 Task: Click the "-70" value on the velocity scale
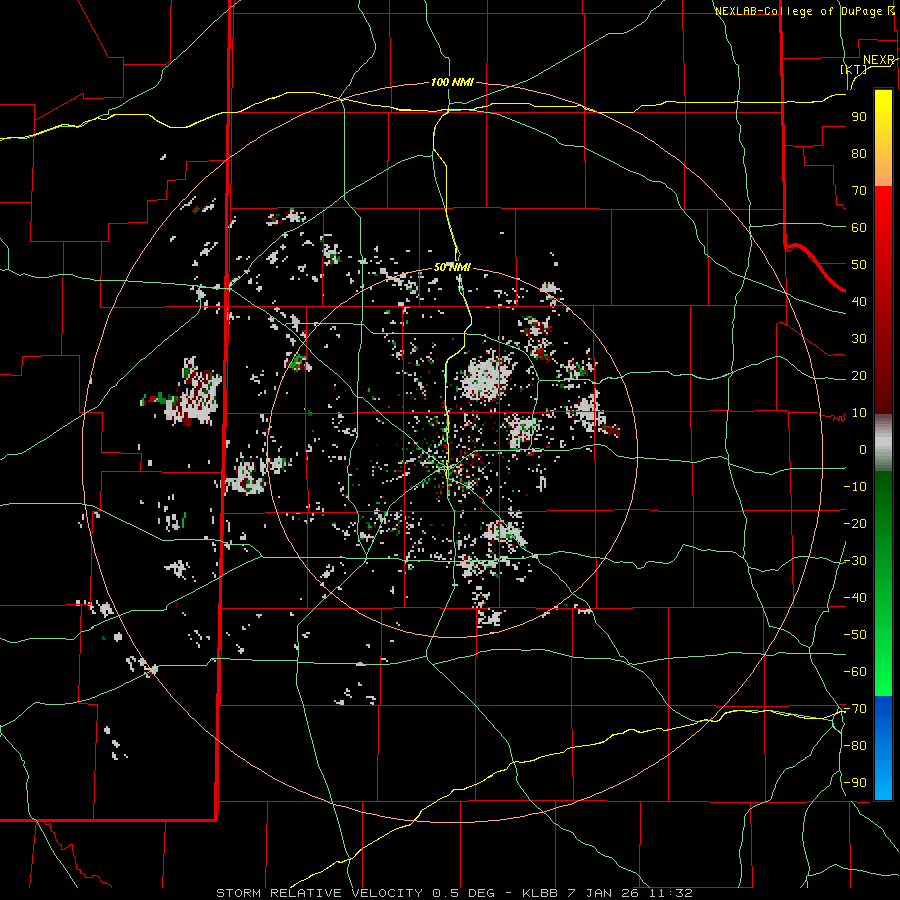855,709
